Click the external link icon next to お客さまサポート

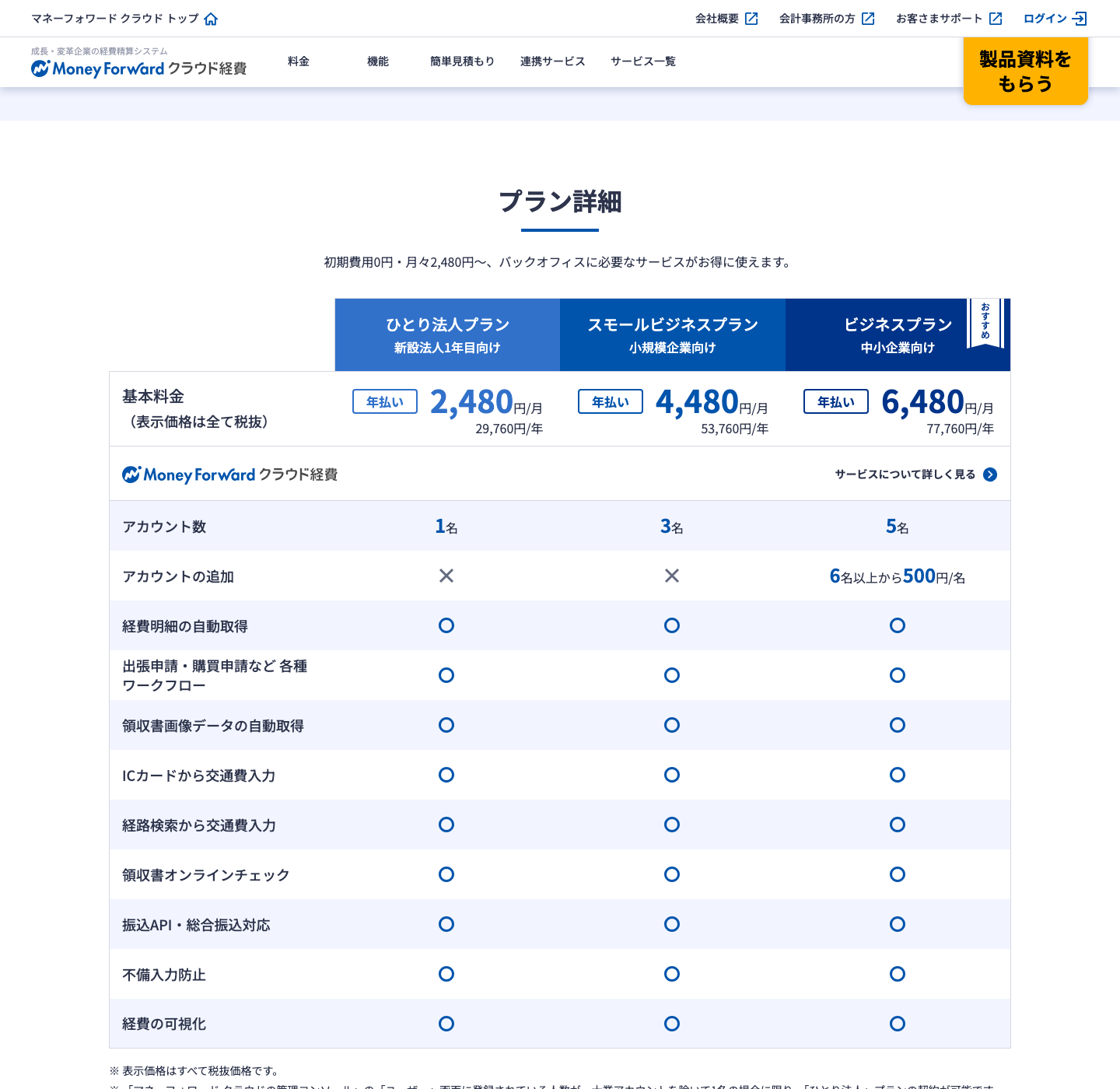pyautogui.click(x=996, y=19)
